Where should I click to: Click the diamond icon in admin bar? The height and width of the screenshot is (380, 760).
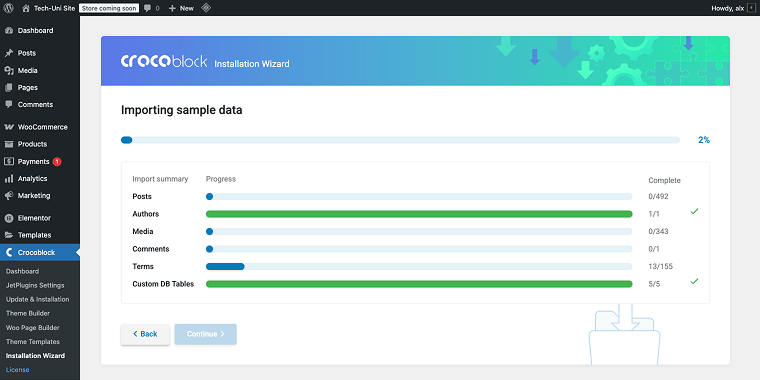click(x=206, y=8)
